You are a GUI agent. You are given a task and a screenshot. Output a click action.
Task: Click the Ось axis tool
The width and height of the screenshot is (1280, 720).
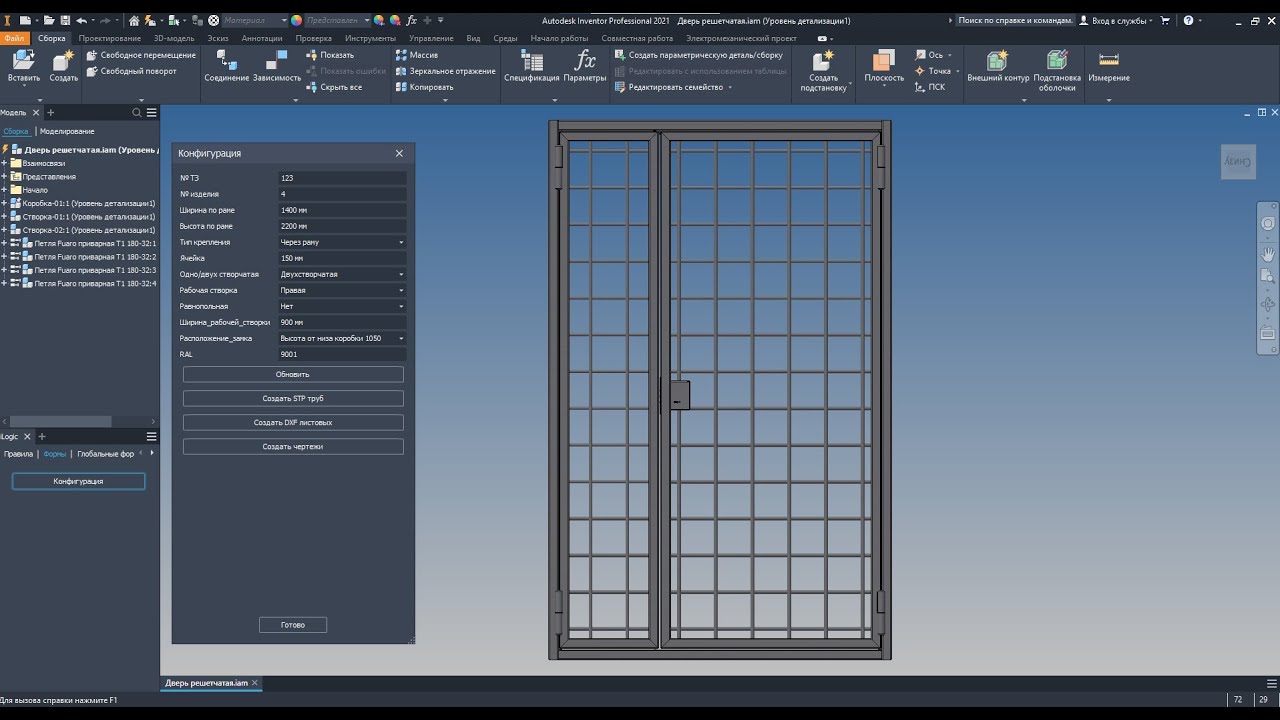[x=929, y=55]
